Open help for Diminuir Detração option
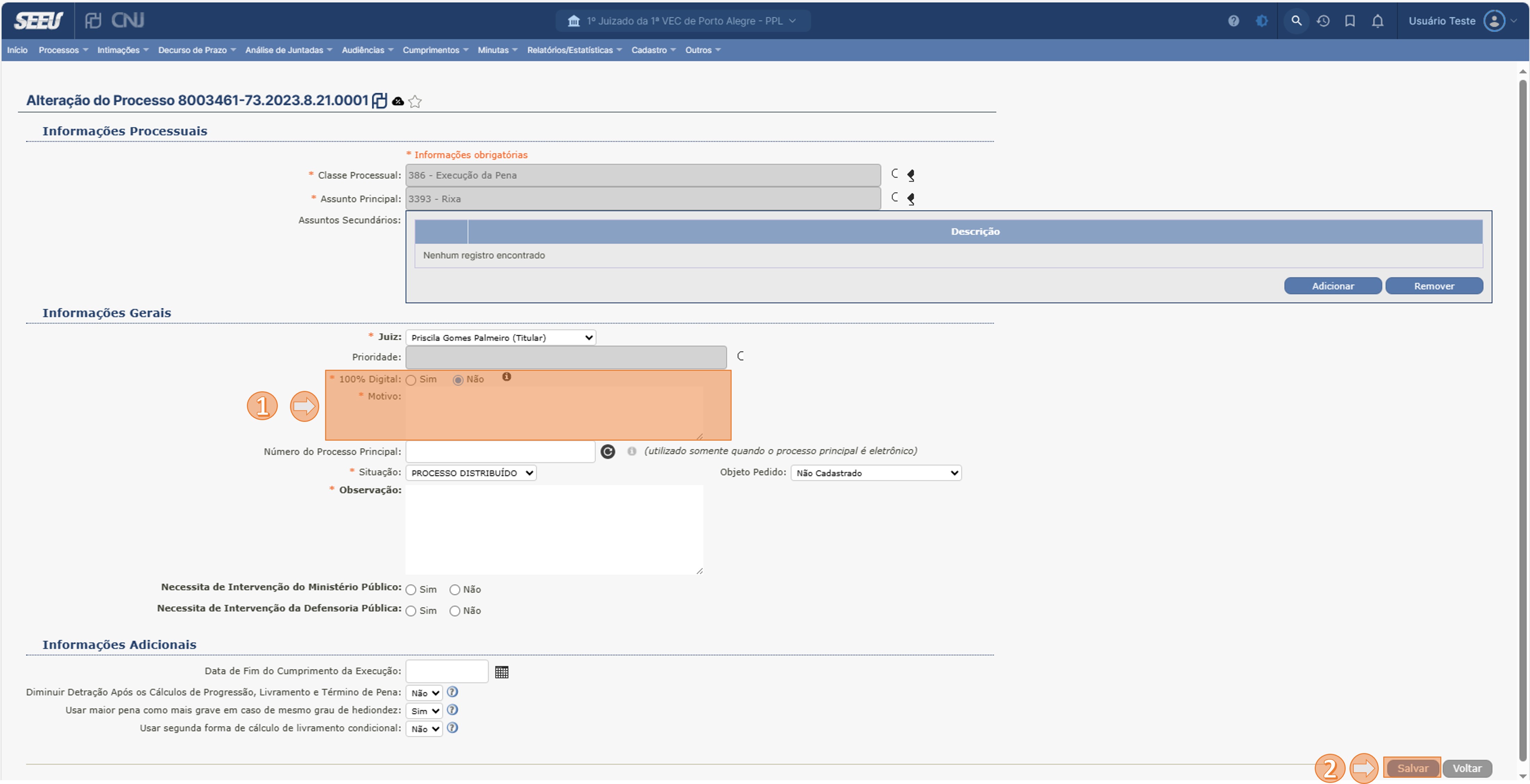This screenshot has width=1530, height=784. pos(453,692)
